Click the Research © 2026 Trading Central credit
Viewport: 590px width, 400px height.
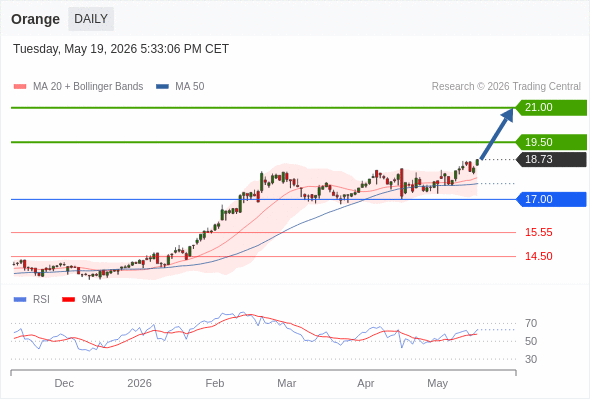coord(506,87)
